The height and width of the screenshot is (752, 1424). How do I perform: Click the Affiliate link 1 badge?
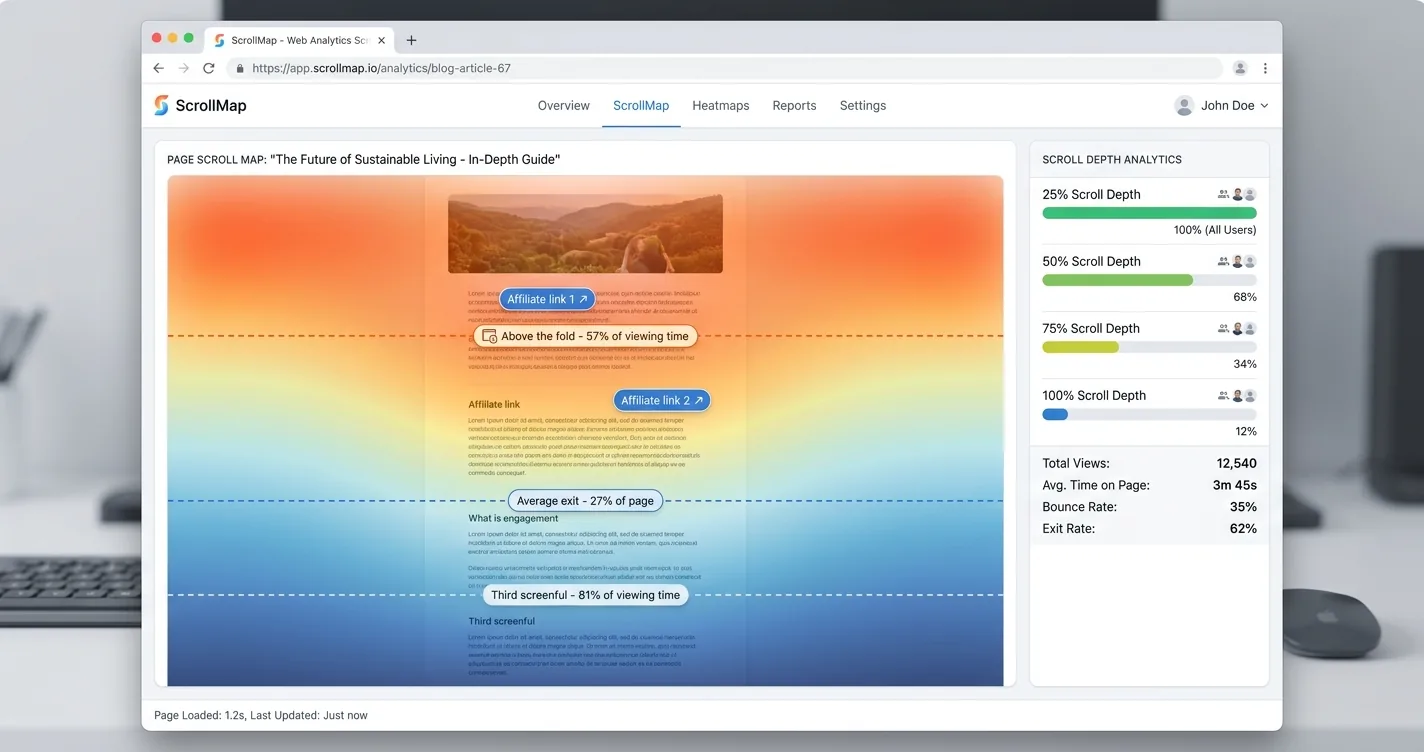tap(547, 299)
